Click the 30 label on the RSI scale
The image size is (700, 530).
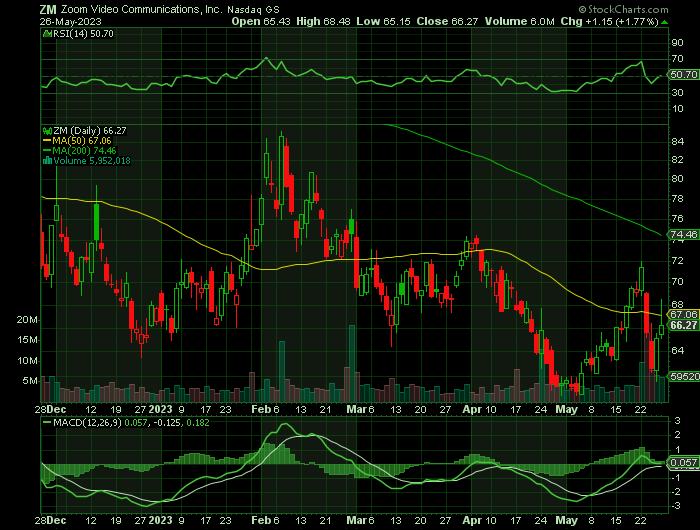click(x=677, y=92)
